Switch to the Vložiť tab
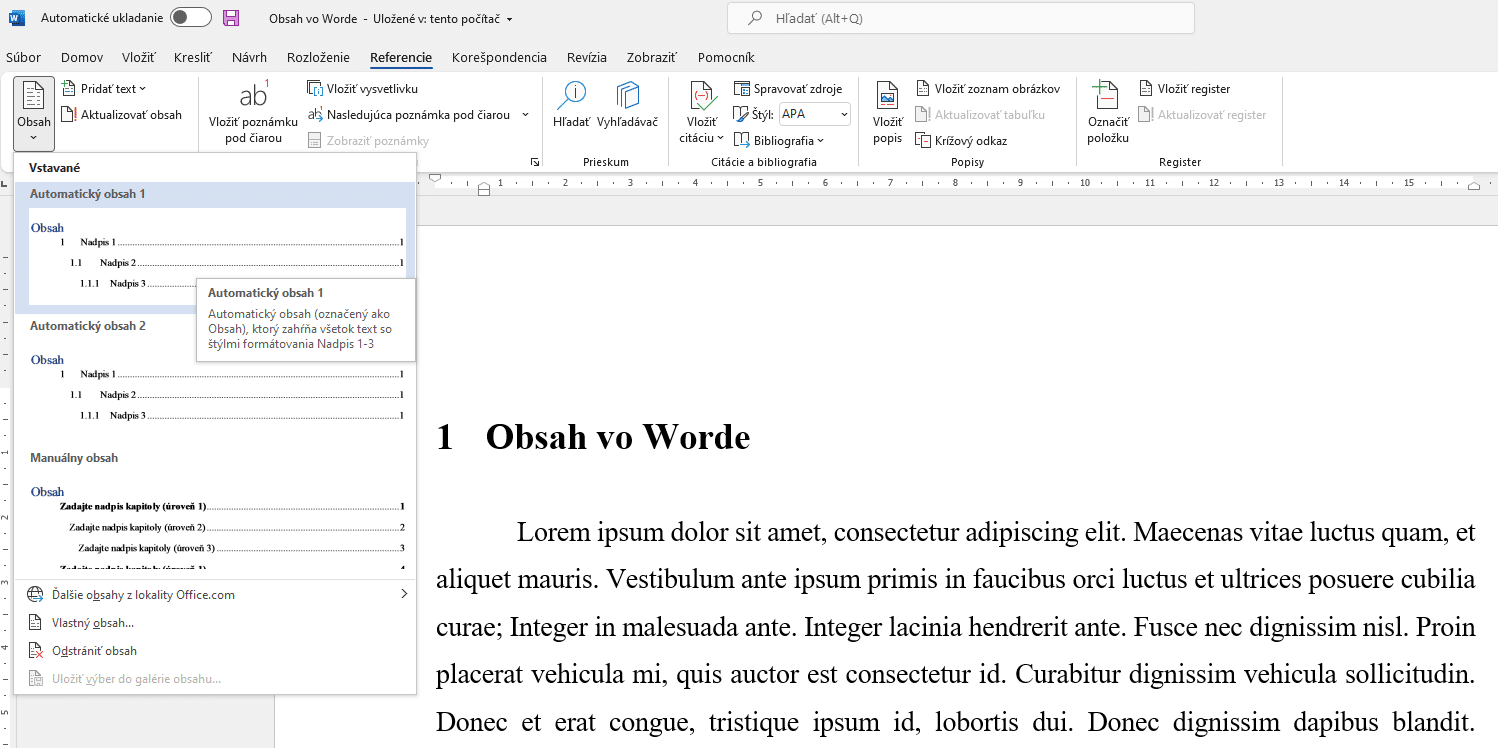Screen dimensions: 1498x748 pos(139,57)
